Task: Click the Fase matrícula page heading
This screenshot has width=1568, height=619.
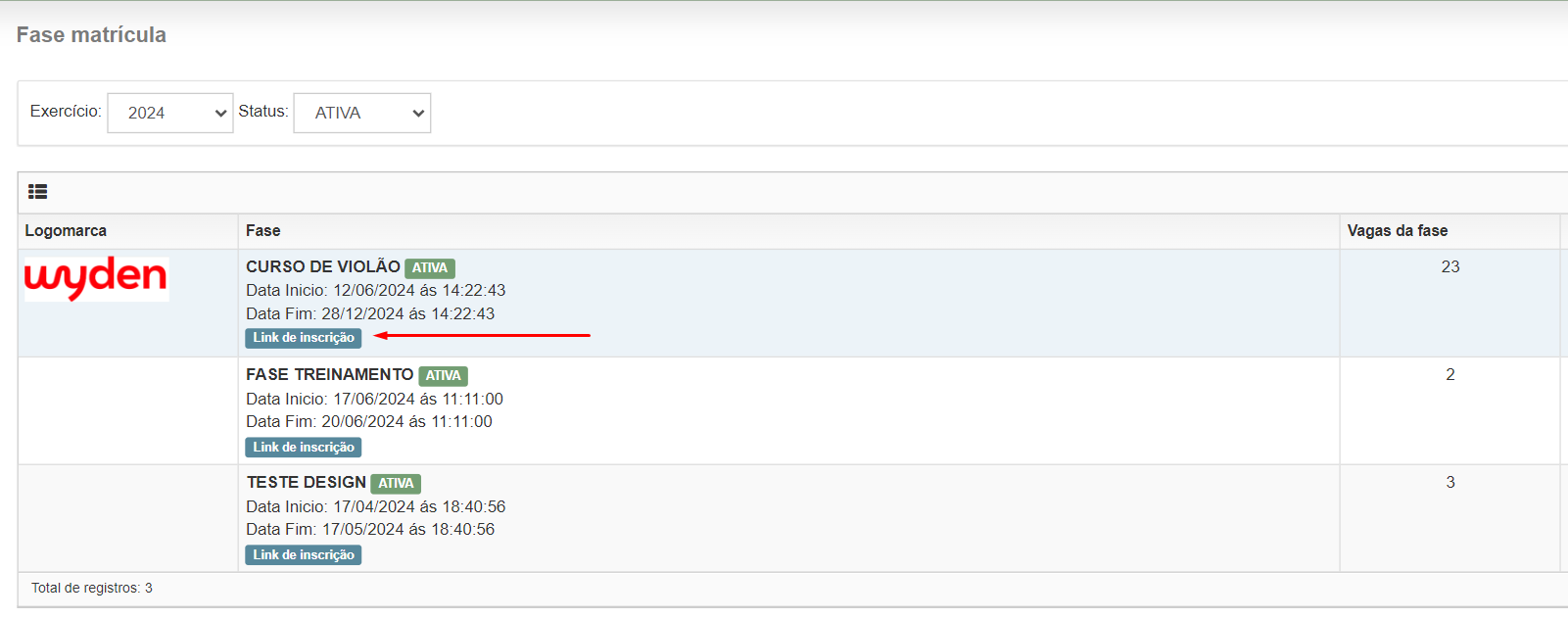Action: pyautogui.click(x=91, y=35)
